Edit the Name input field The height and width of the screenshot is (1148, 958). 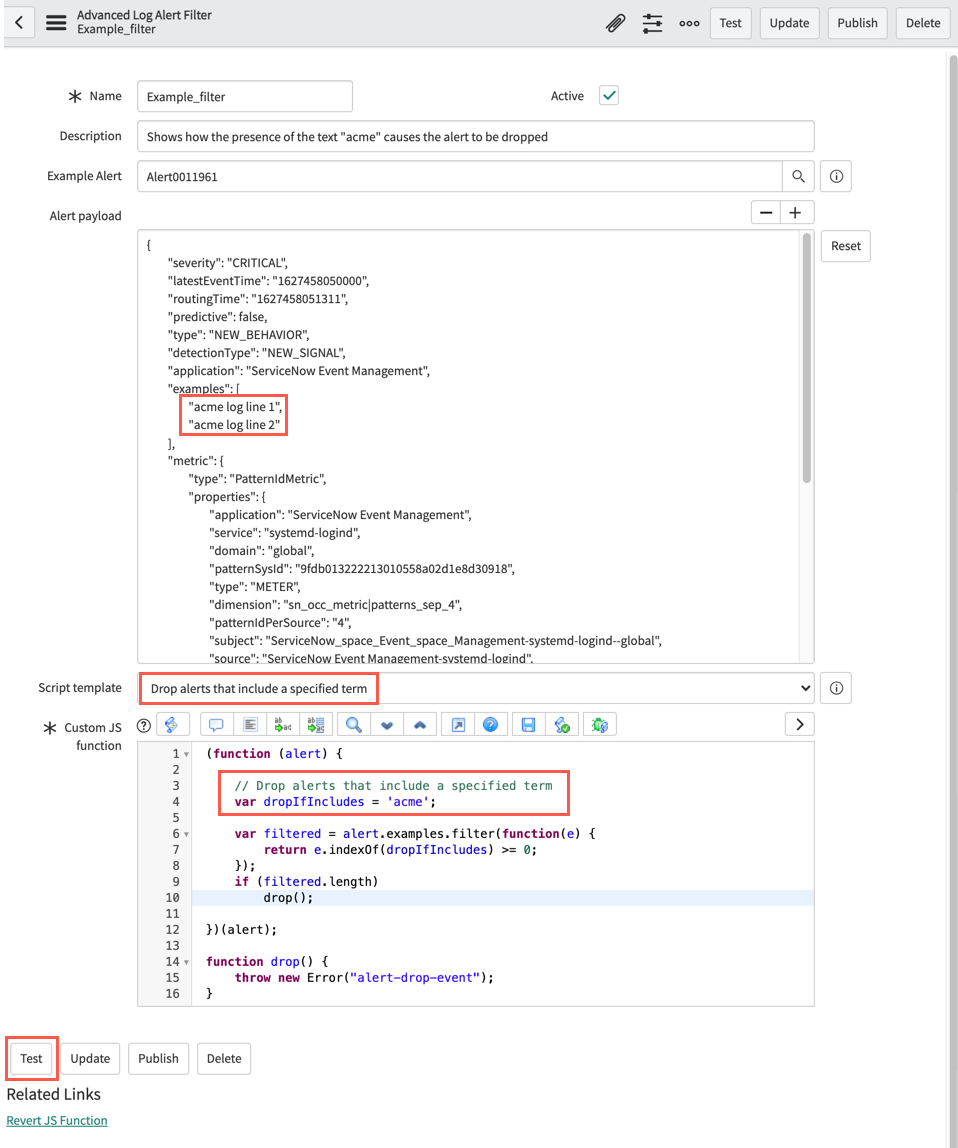click(x=245, y=97)
